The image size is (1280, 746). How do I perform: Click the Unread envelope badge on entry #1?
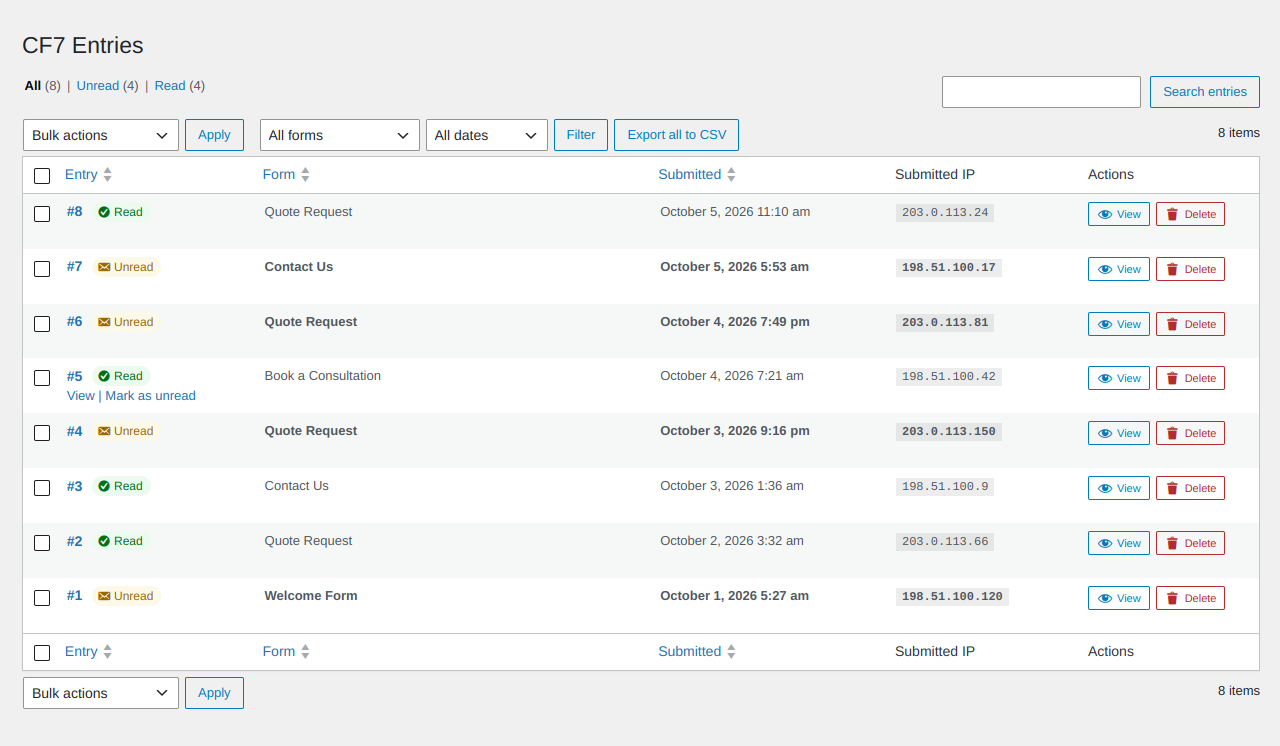126,596
